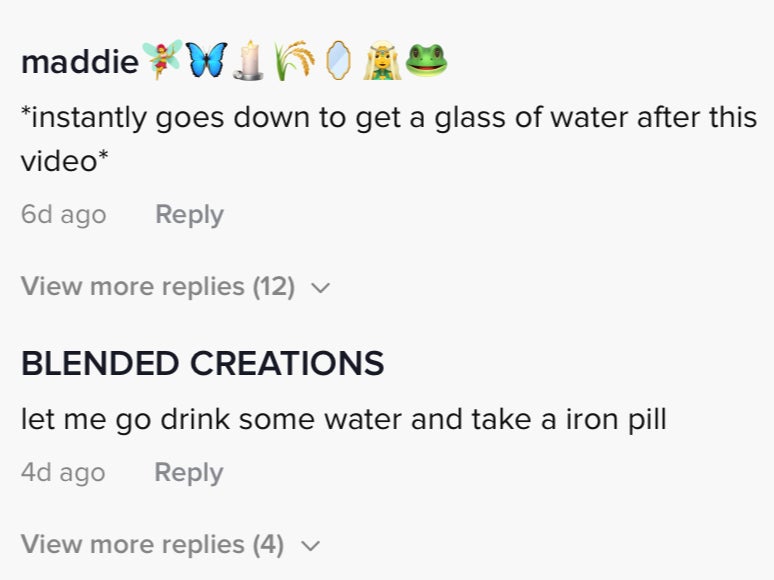Expand View more replies (4)
Image resolution: width=774 pixels, height=580 pixels.
tap(171, 544)
